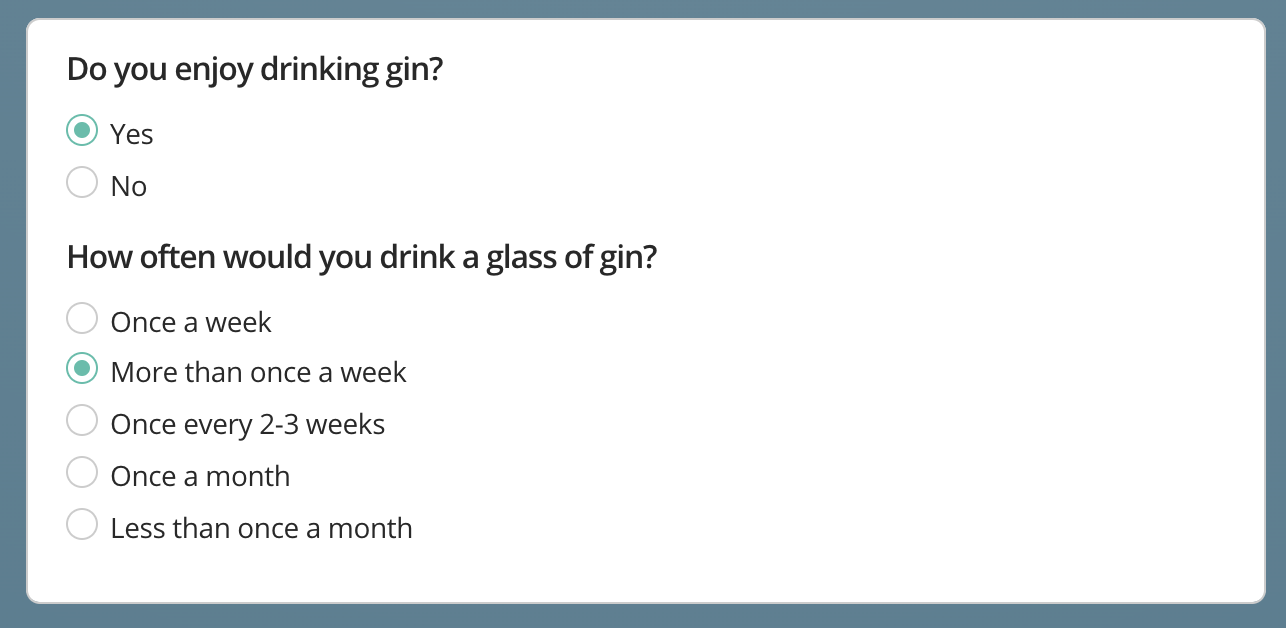Select the Yes radio button

click(82, 130)
